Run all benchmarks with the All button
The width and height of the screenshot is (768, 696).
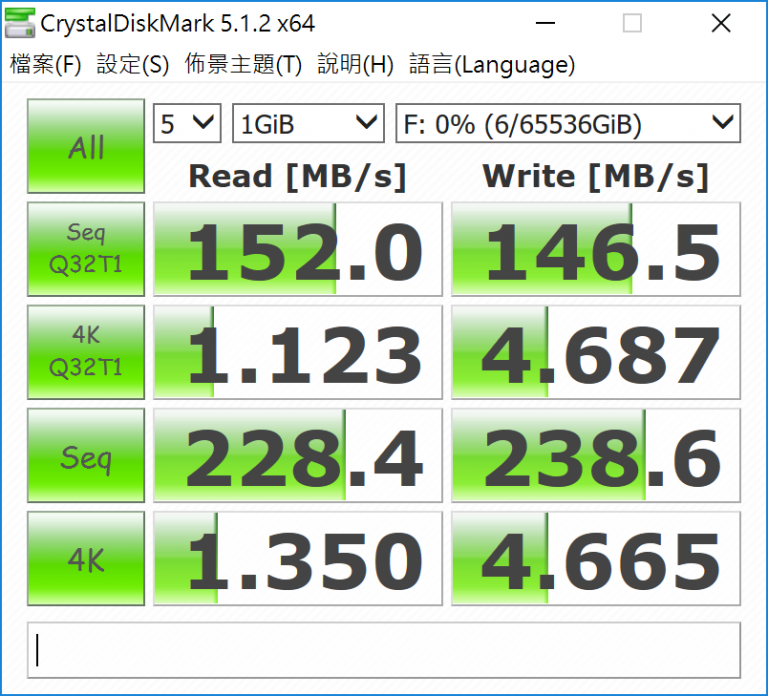coord(86,146)
